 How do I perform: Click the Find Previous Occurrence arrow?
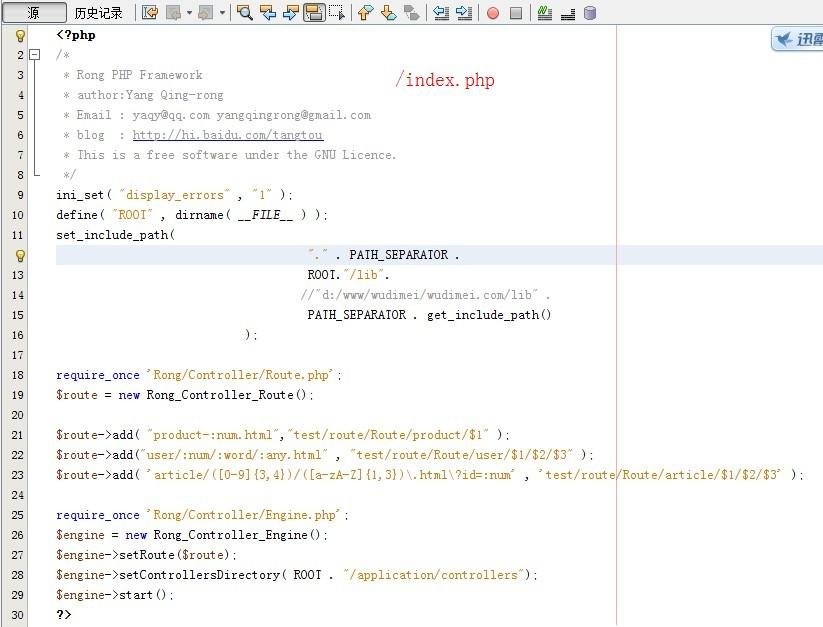266,12
